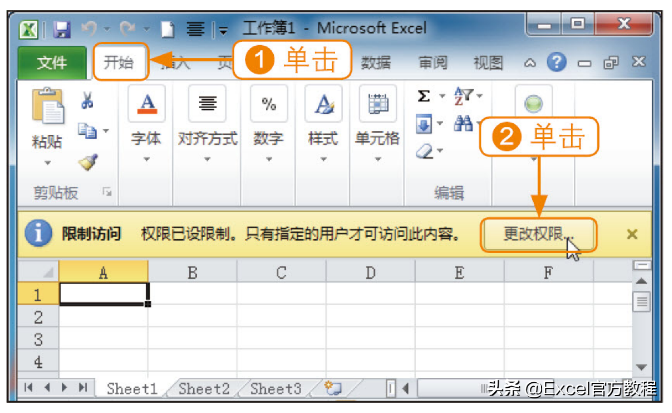Viewport: 672px width, 413px height.
Task: Select column A header
Action: pos(103,272)
